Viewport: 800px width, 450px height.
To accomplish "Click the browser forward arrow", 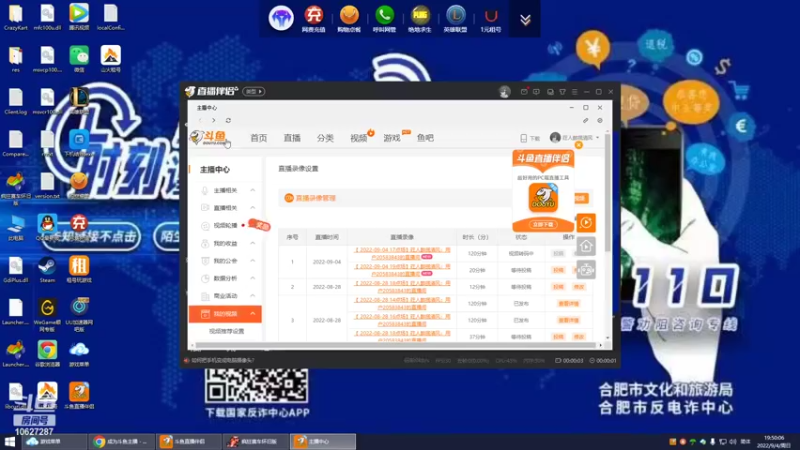I will click(x=214, y=120).
